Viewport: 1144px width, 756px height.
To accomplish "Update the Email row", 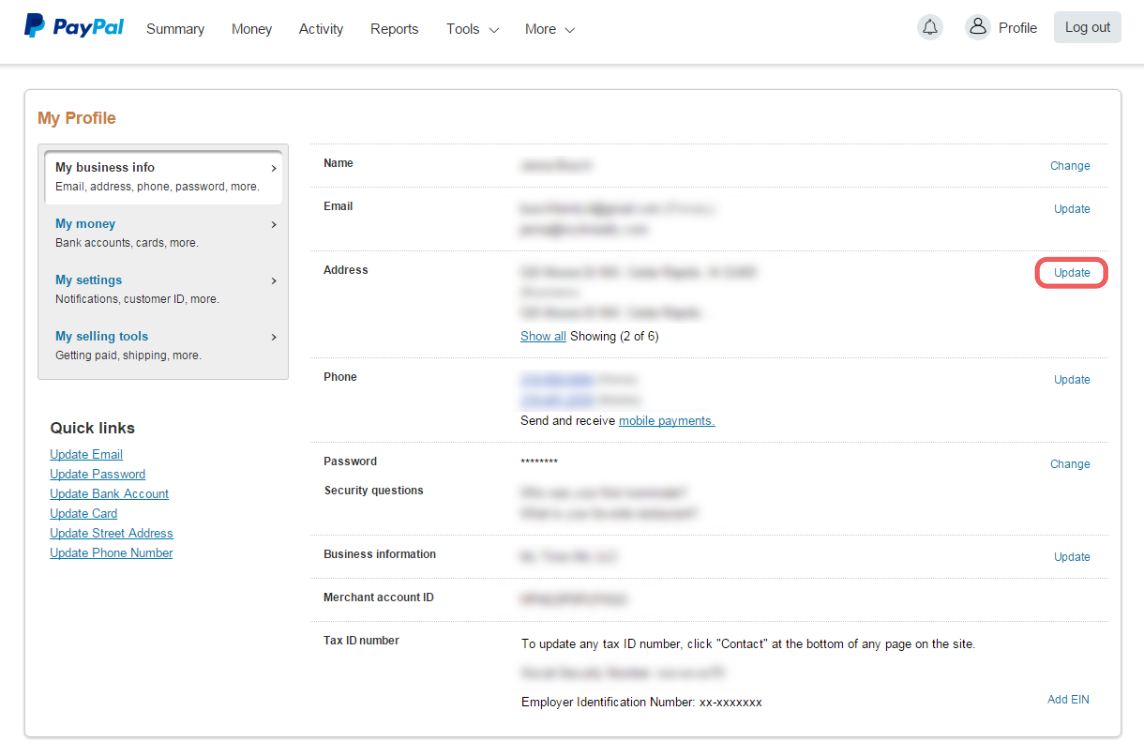I will point(1072,209).
